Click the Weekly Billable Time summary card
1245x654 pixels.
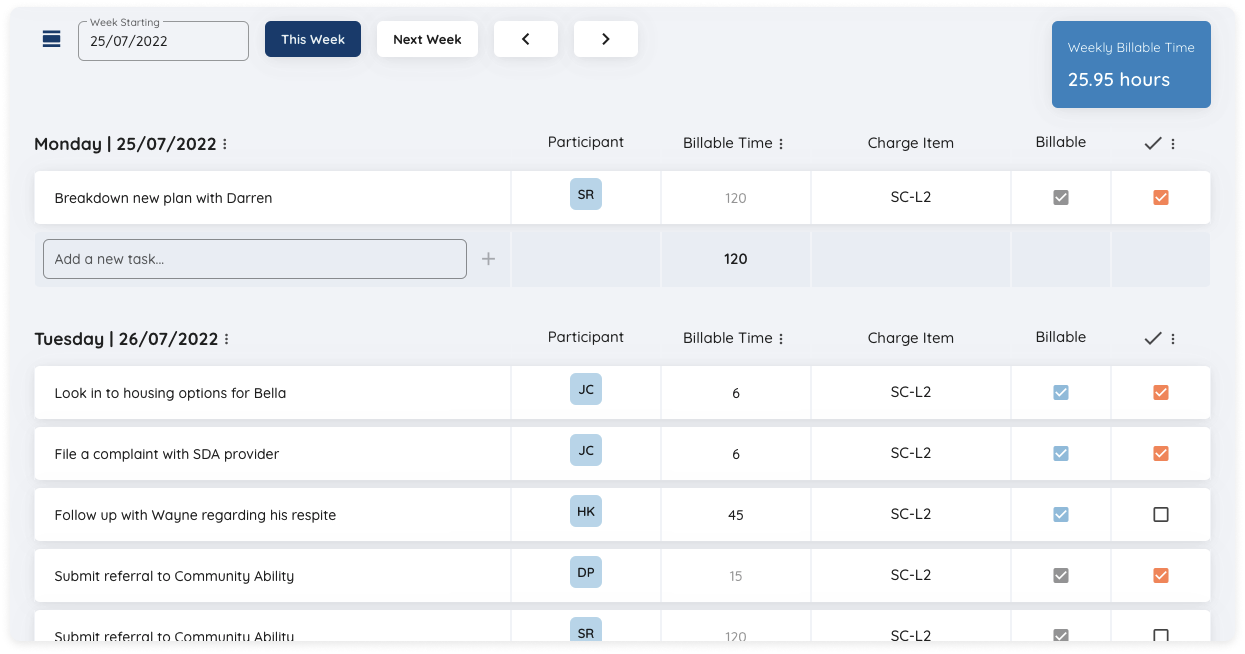1131,64
